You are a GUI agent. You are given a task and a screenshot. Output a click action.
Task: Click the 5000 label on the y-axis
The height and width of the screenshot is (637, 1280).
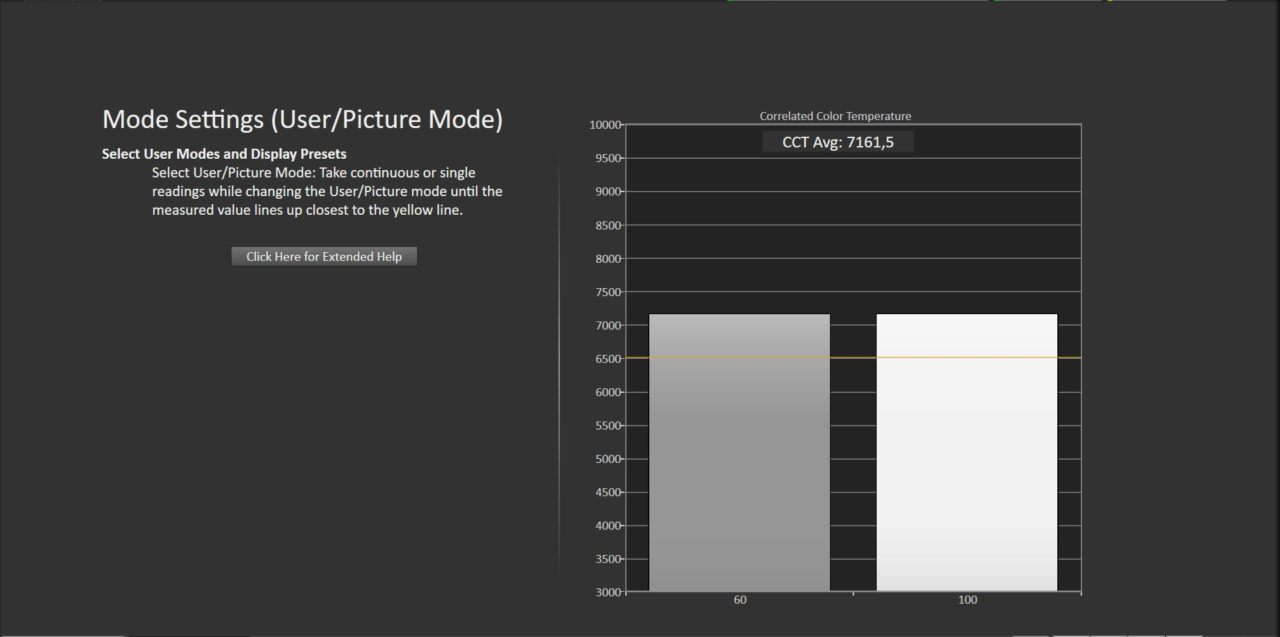click(x=607, y=459)
